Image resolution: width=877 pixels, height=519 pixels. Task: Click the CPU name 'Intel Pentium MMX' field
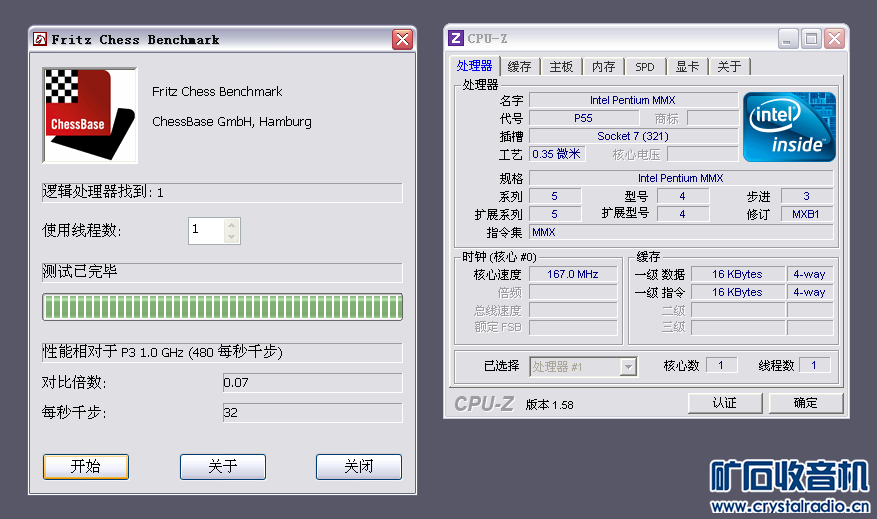pyautogui.click(x=633, y=100)
